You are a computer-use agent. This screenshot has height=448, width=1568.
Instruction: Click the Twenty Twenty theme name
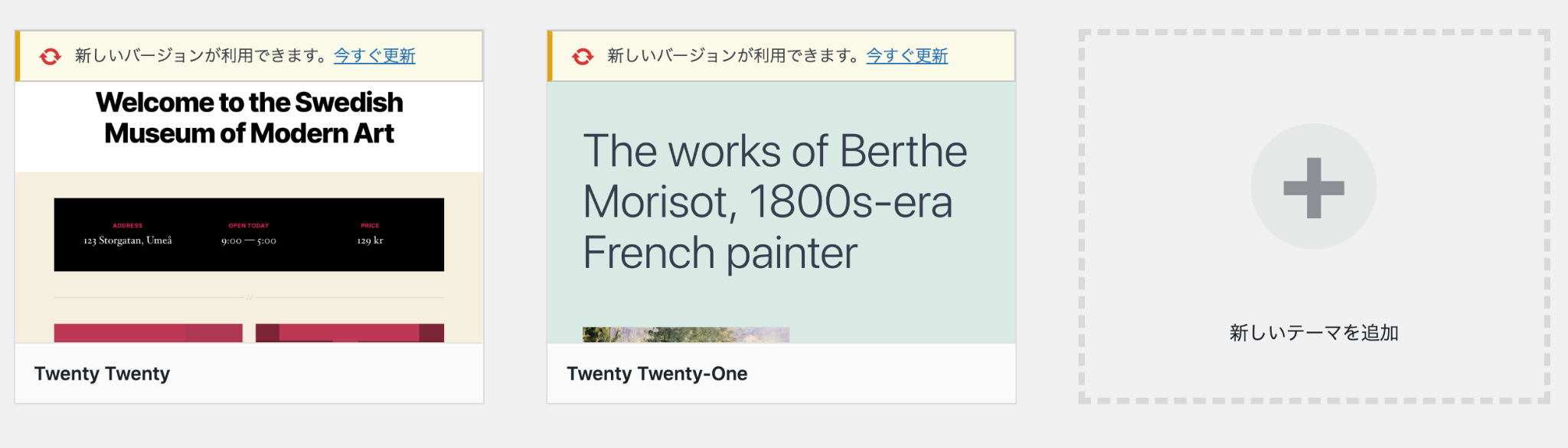[102, 374]
